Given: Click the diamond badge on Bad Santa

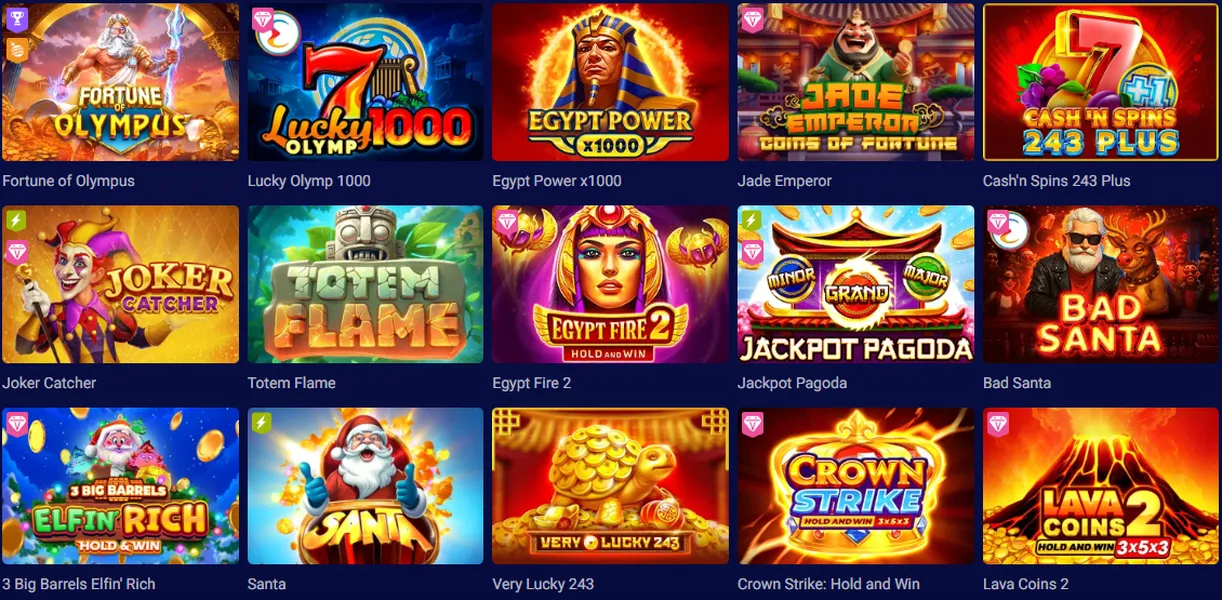Looking at the screenshot, I should click(997, 222).
